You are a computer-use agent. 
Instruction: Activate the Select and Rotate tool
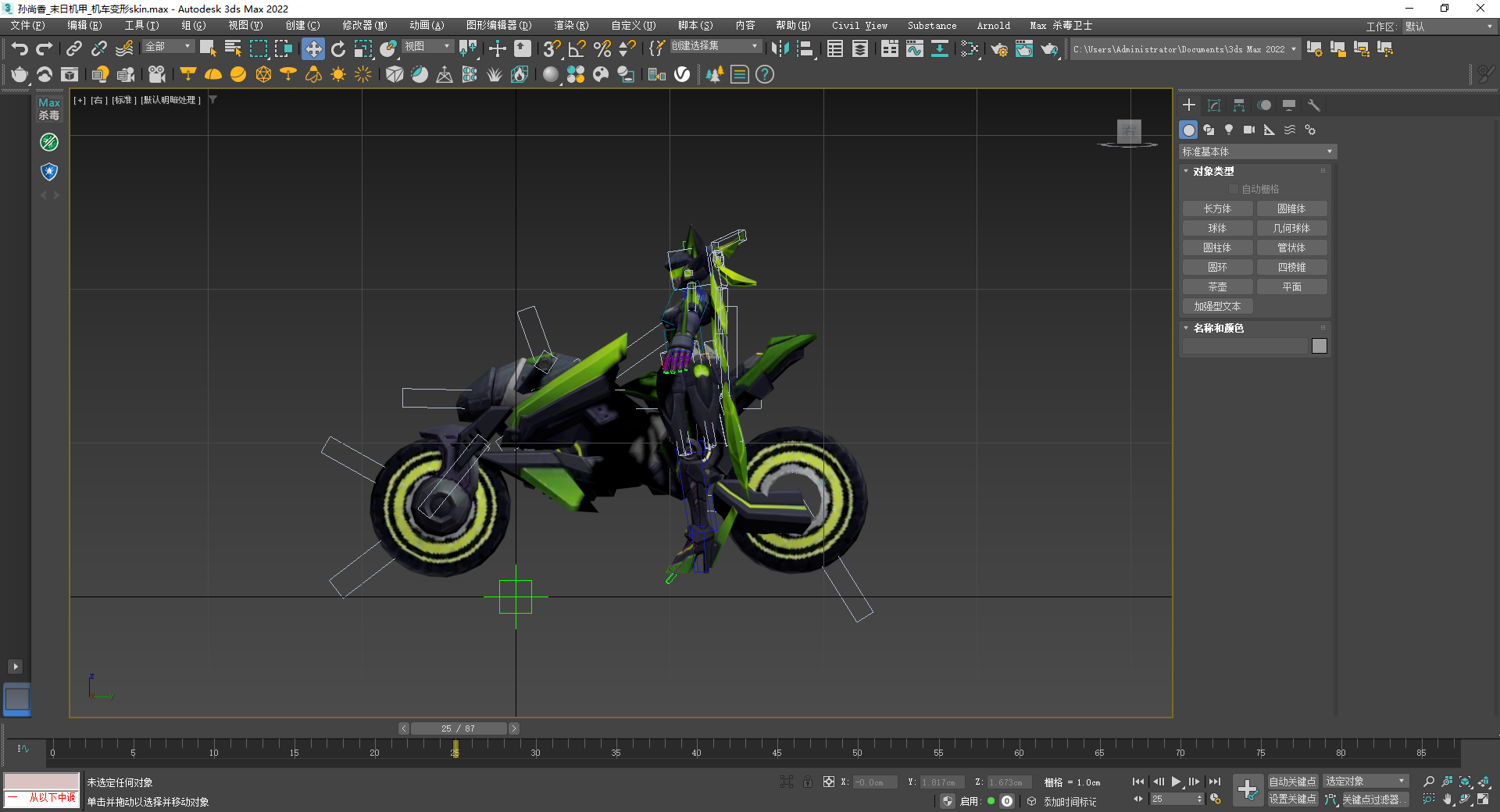coord(338,49)
